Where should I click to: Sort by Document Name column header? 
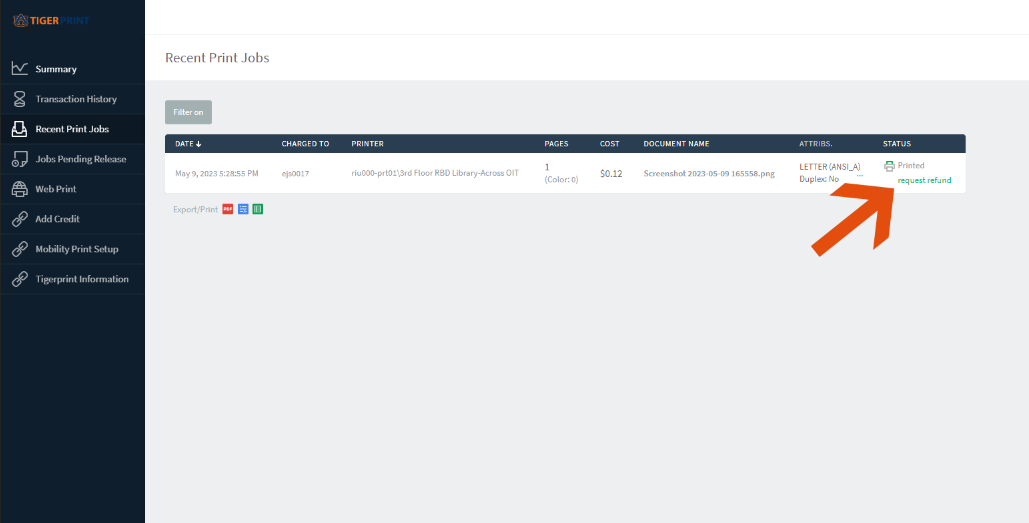click(x=676, y=144)
